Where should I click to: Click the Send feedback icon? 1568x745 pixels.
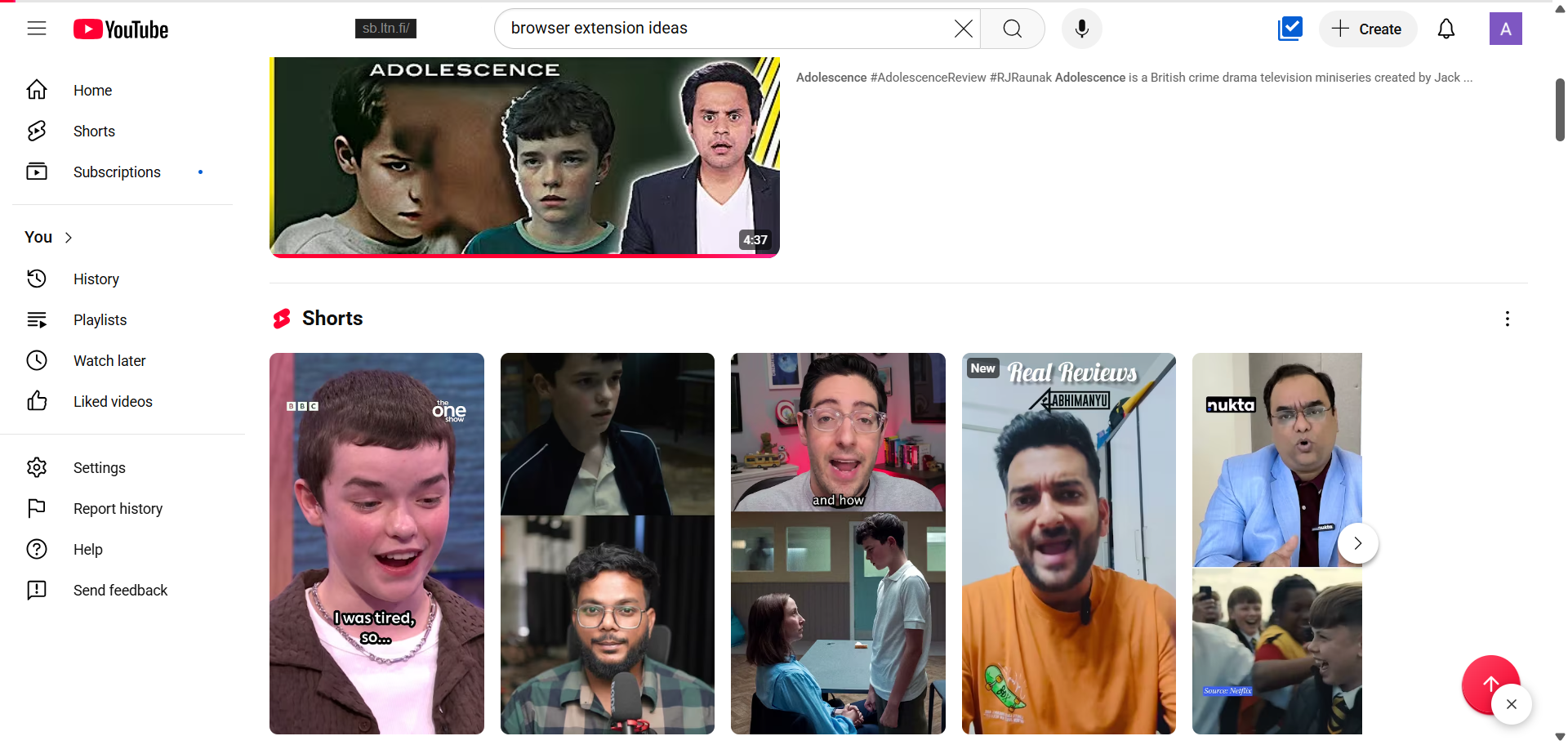pos(37,590)
